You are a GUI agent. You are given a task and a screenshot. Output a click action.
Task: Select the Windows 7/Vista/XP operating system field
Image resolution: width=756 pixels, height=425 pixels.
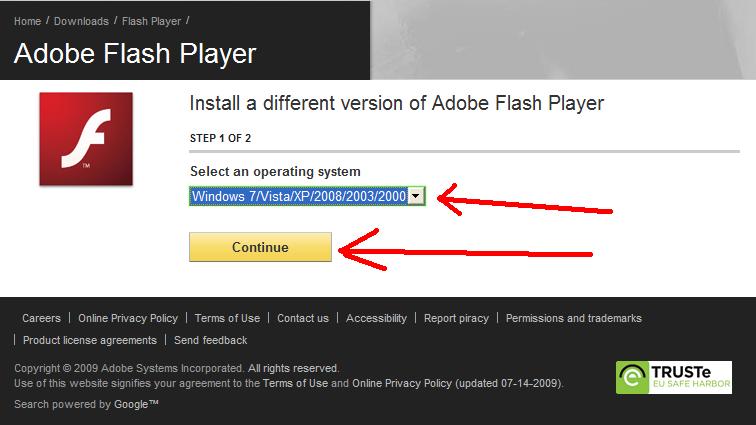tap(298, 196)
